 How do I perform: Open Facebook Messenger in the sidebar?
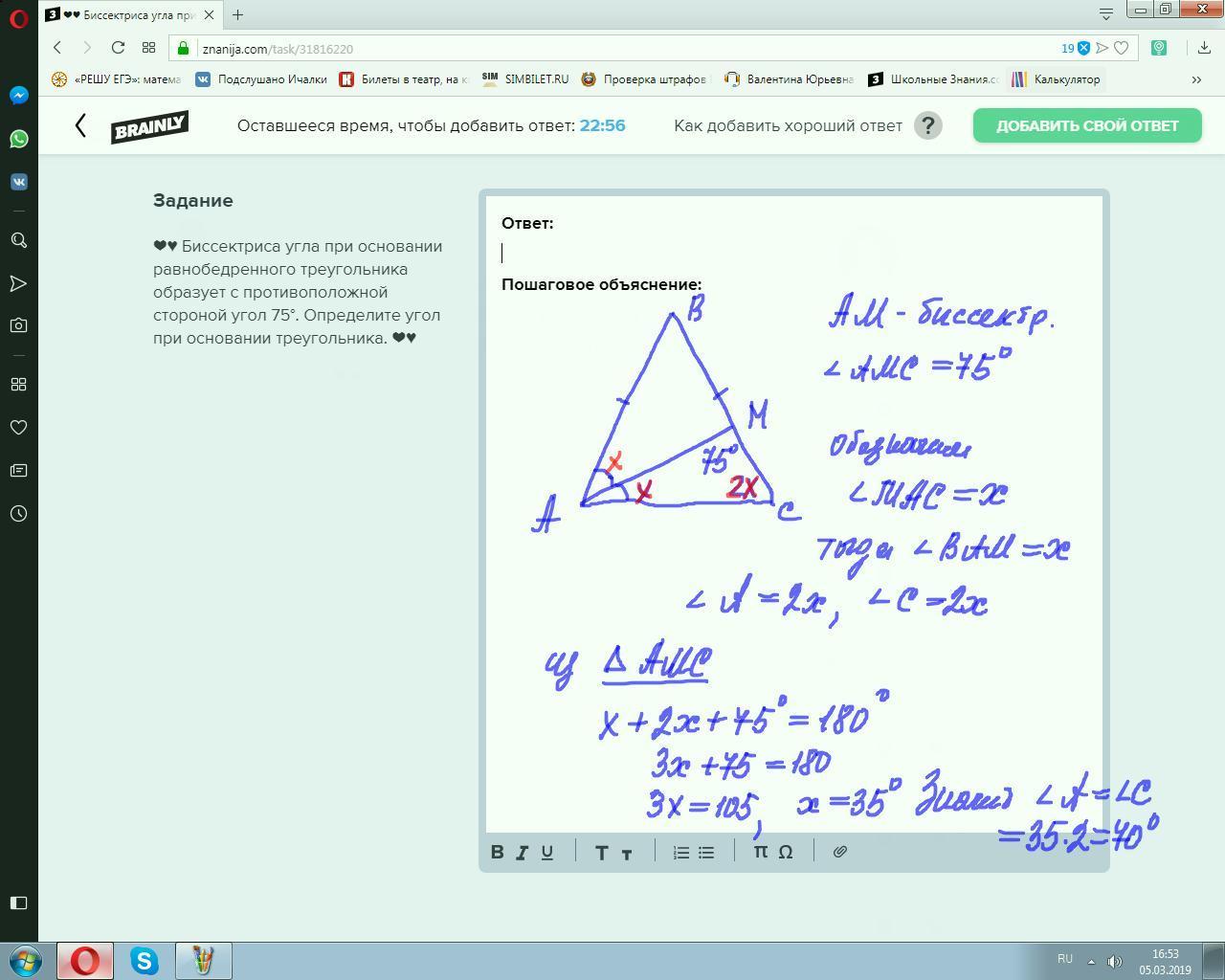tap(18, 95)
